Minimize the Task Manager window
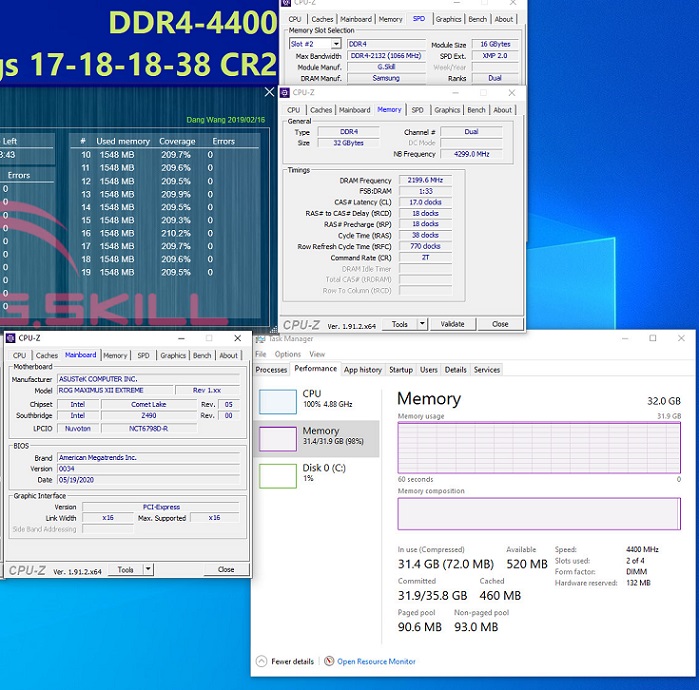 click(625, 338)
